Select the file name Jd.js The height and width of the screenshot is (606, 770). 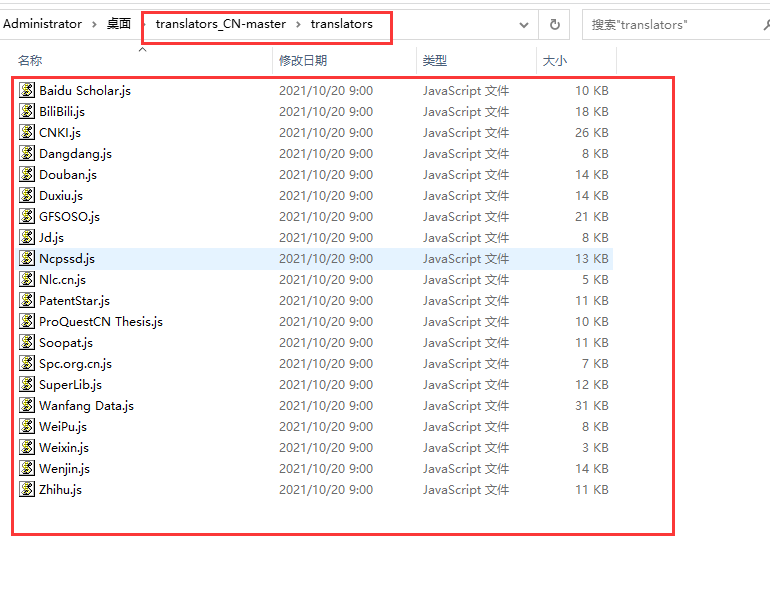[x=52, y=238]
